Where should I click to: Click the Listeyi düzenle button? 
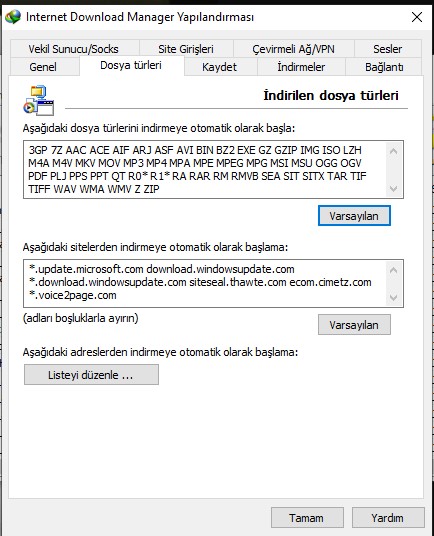click(91, 375)
